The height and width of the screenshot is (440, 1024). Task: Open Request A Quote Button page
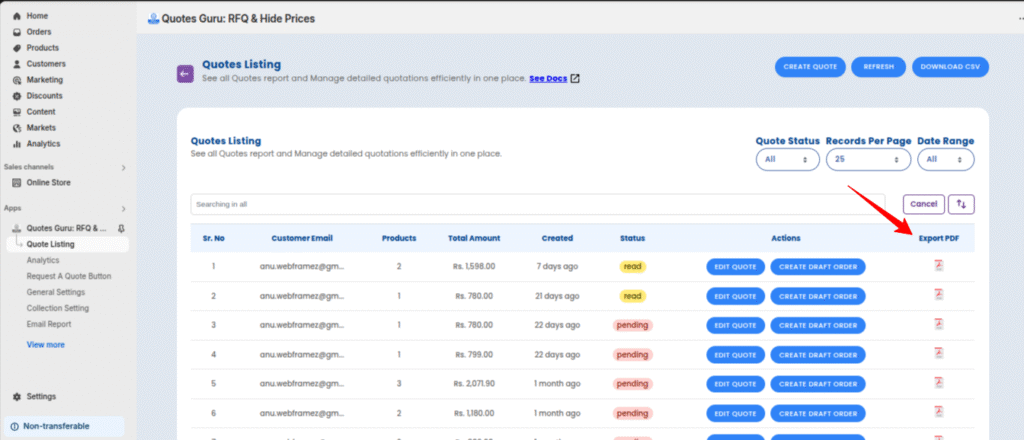click(x=69, y=276)
